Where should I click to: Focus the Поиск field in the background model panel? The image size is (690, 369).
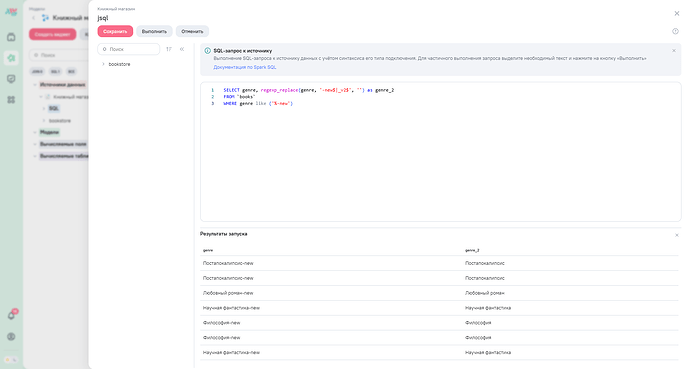pos(59,55)
